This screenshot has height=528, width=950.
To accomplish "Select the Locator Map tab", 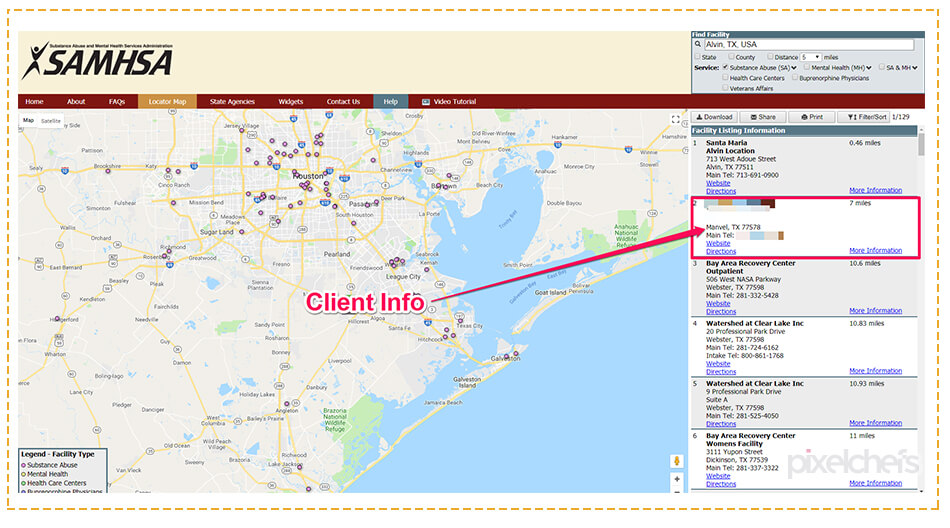I will pos(167,102).
